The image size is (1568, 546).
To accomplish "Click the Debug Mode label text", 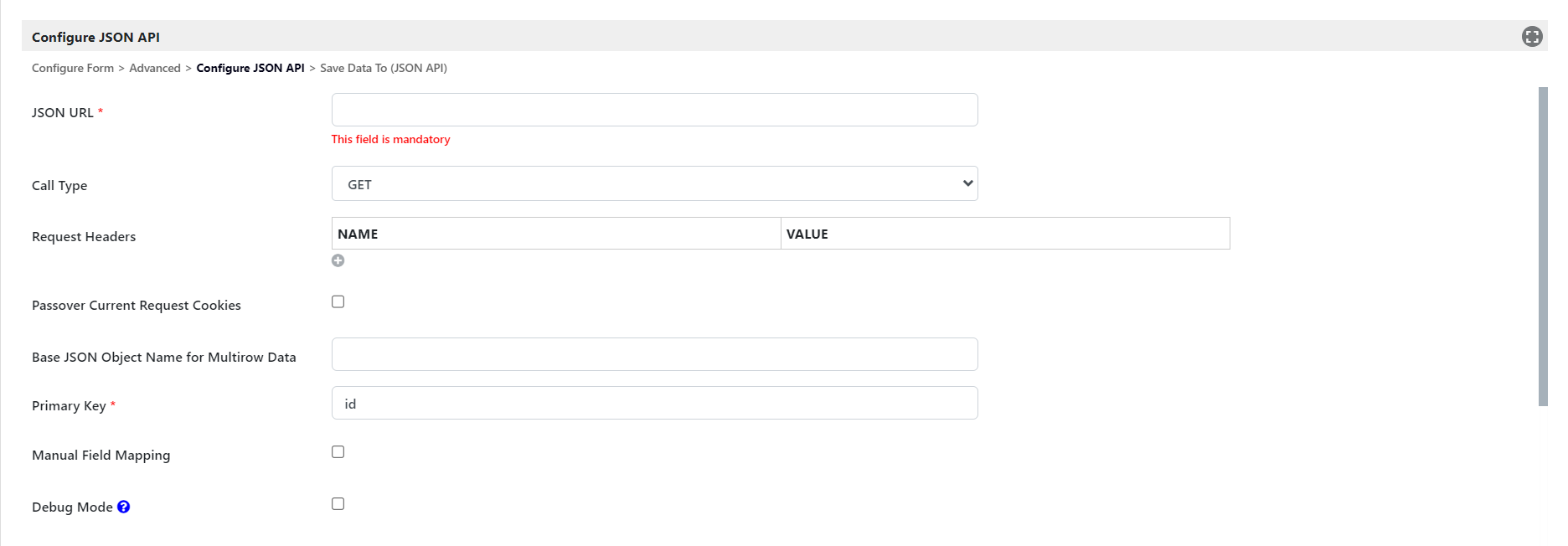I will [x=72, y=507].
